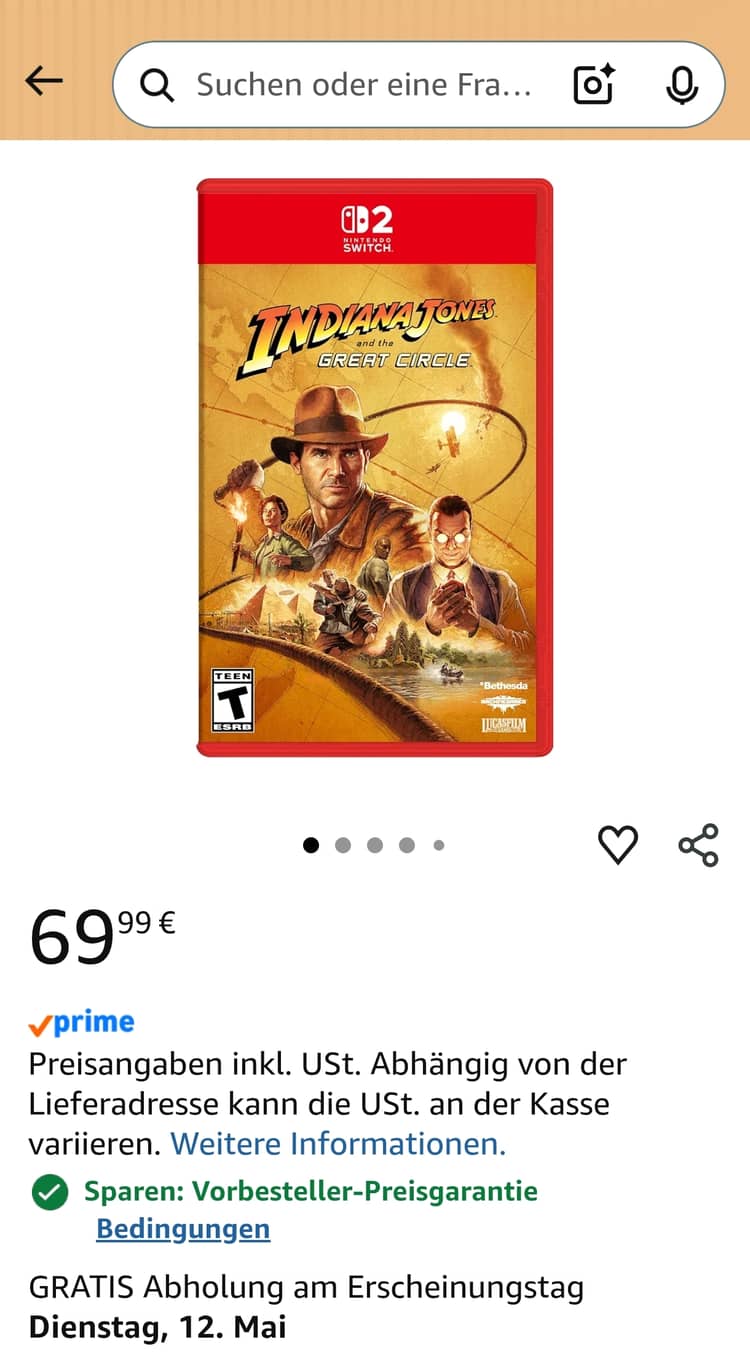Tap the magnifying glass search icon
This screenshot has width=750, height=1361.
(x=156, y=86)
